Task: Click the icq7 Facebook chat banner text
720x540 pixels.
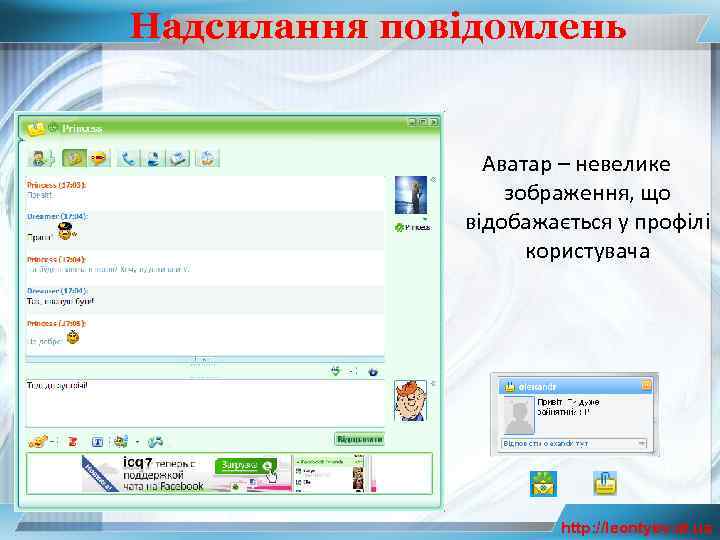Action: pyautogui.click(x=163, y=474)
